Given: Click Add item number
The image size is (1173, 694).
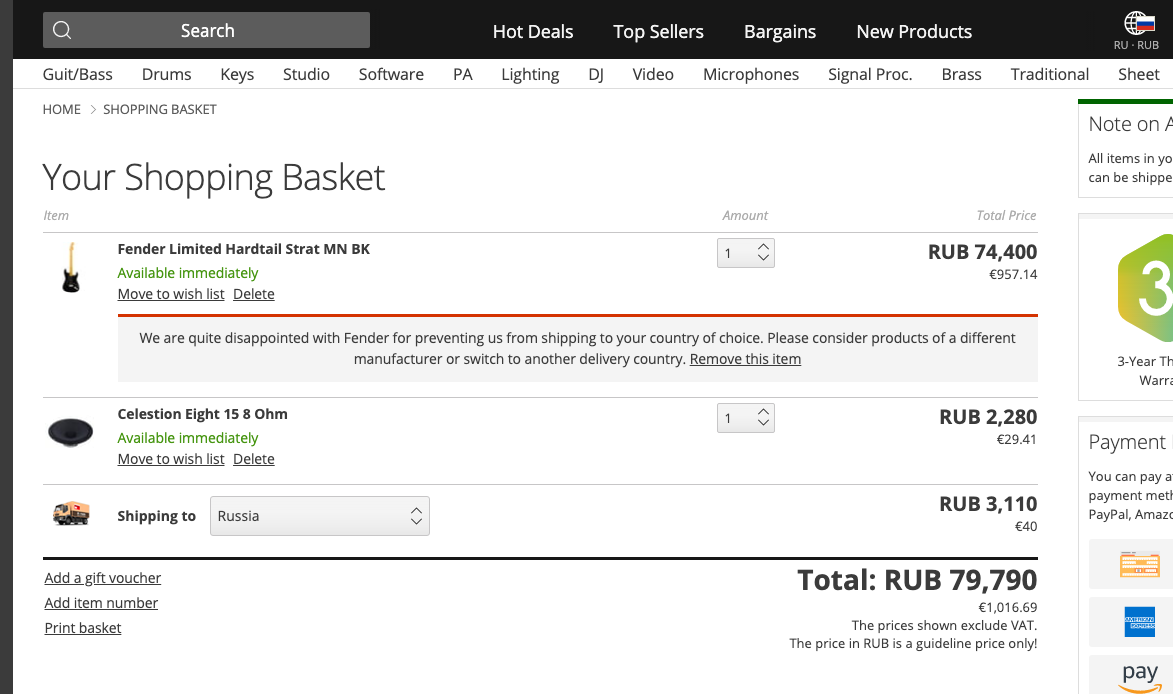Looking at the screenshot, I should [x=101, y=603].
